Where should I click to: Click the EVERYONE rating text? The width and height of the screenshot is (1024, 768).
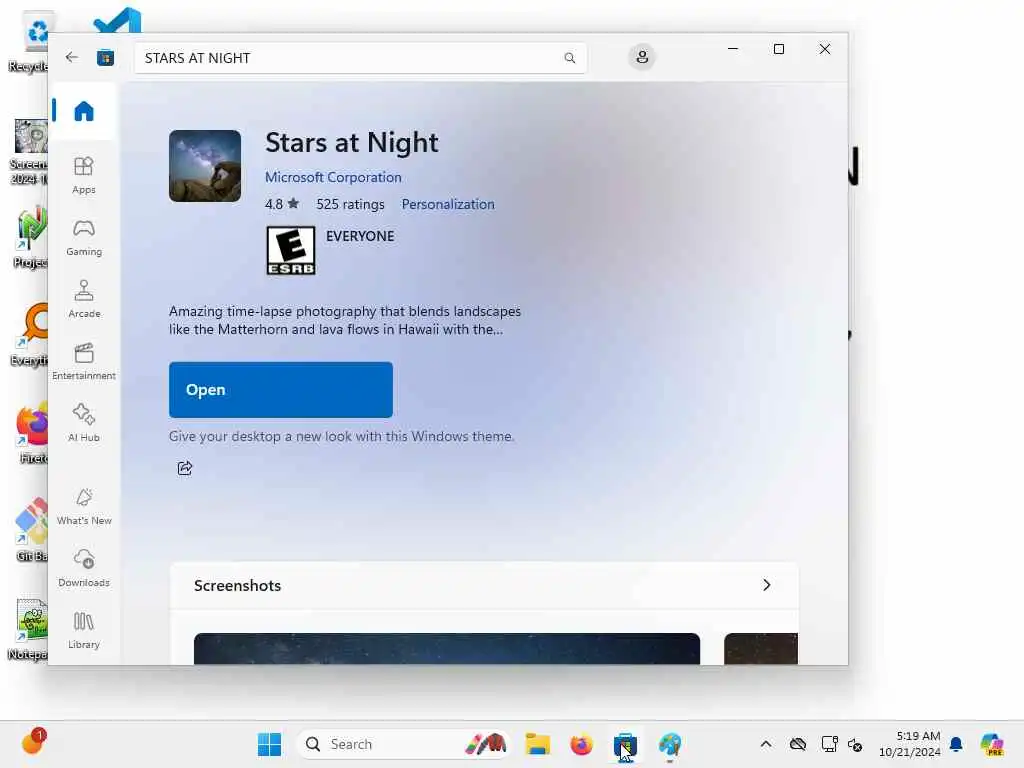point(360,236)
